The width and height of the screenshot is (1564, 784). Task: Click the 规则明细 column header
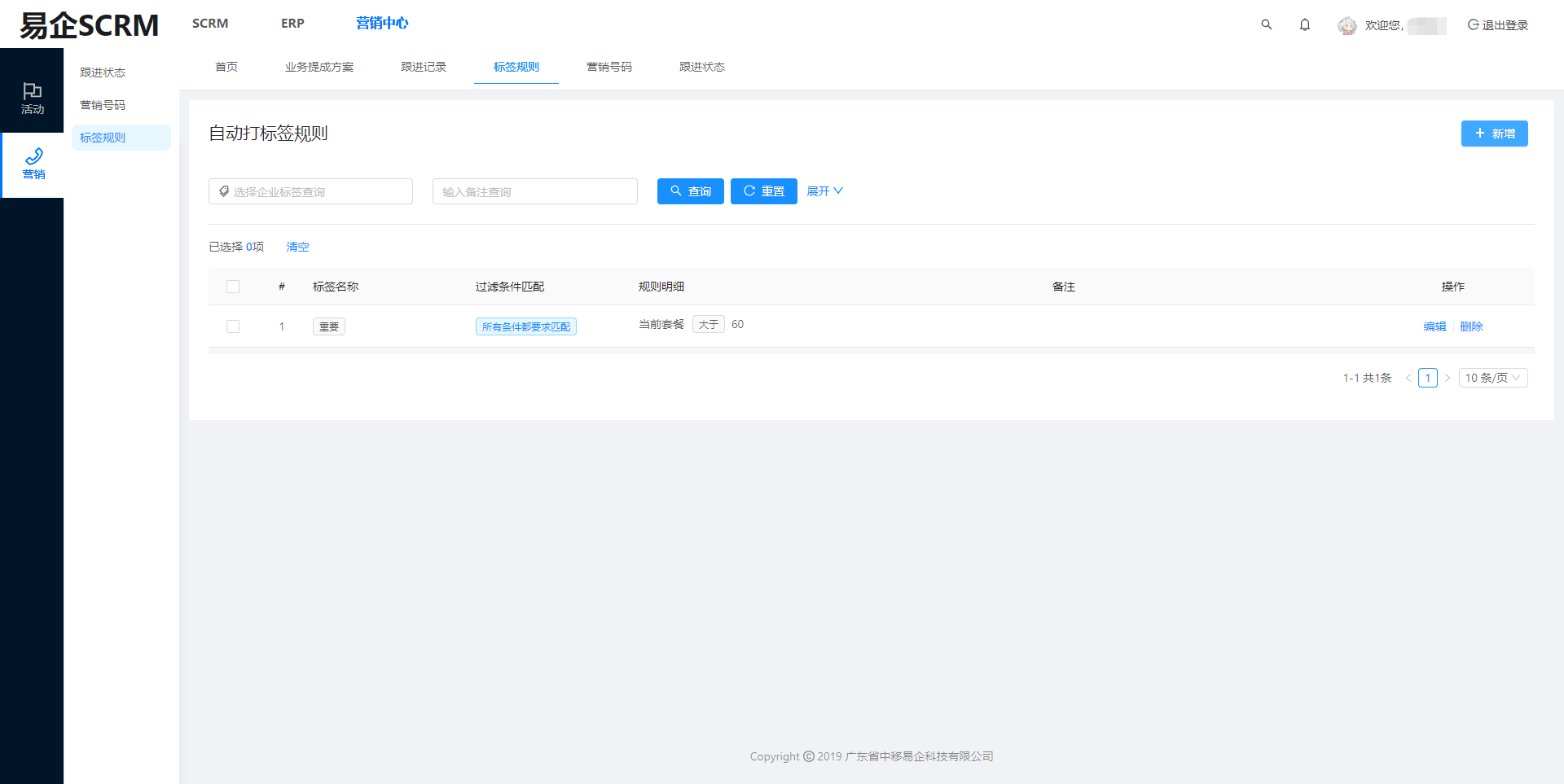click(661, 287)
